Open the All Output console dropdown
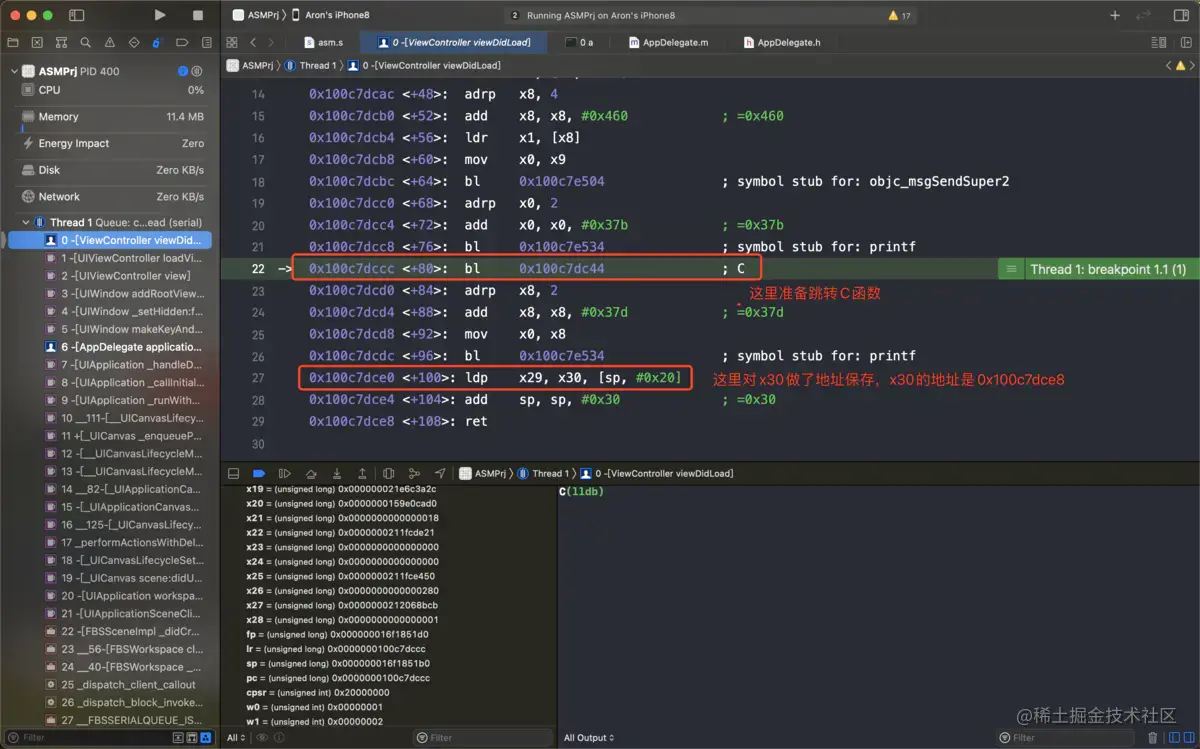 [588, 738]
